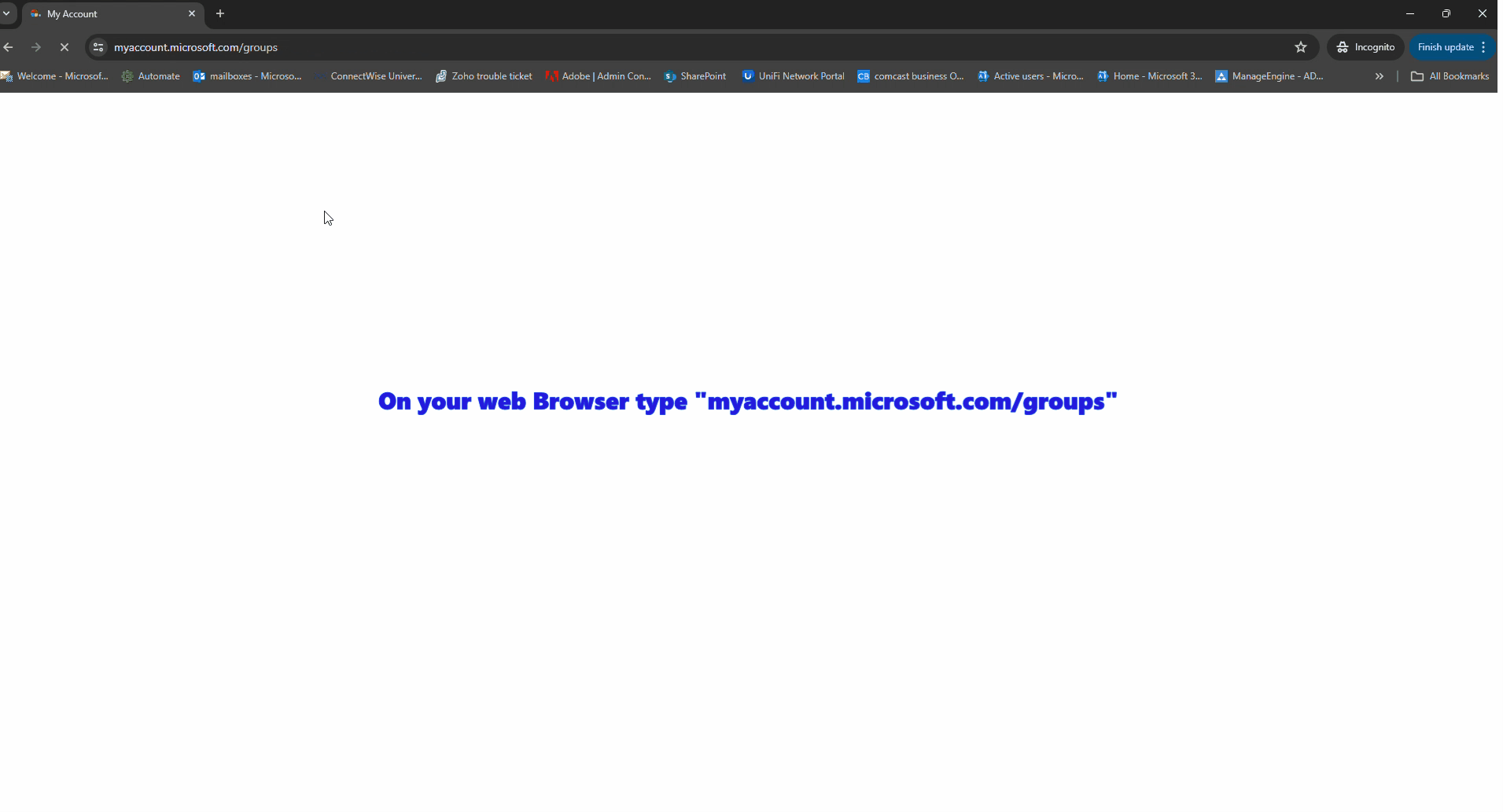Open the Automate bookmark
This screenshot has height=812, width=1503.
tap(151, 76)
